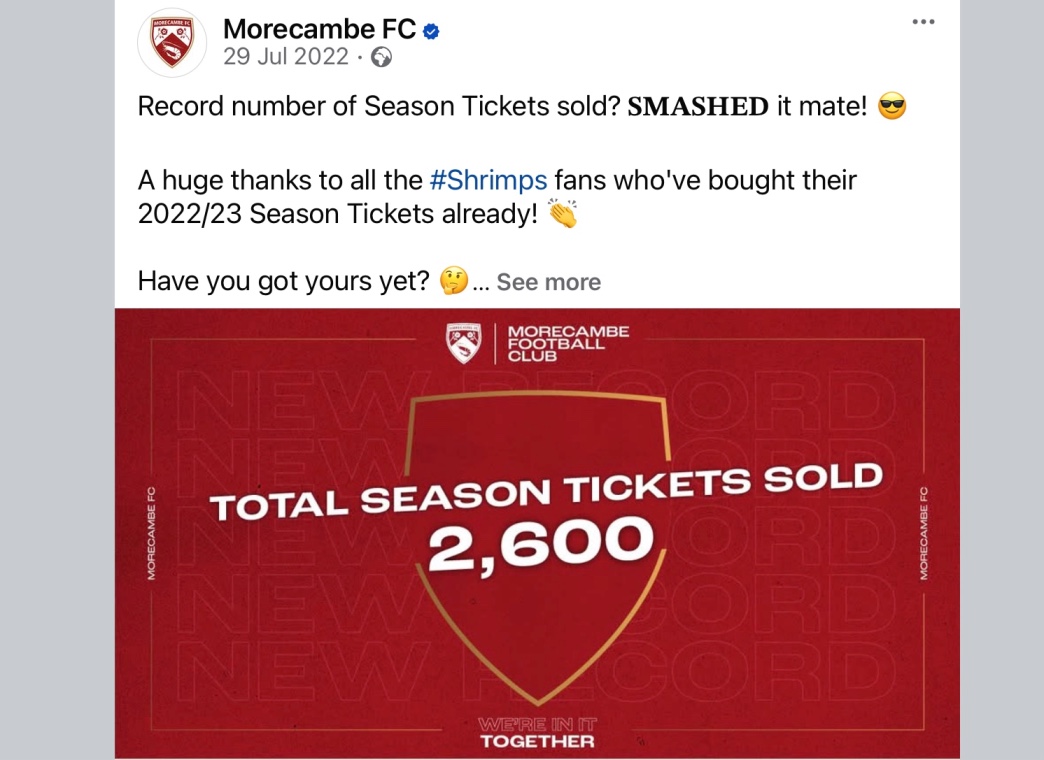Viewport: 1044px width, 760px height.
Task: Click the 2,600 figure in the graphic
Action: click(540, 544)
